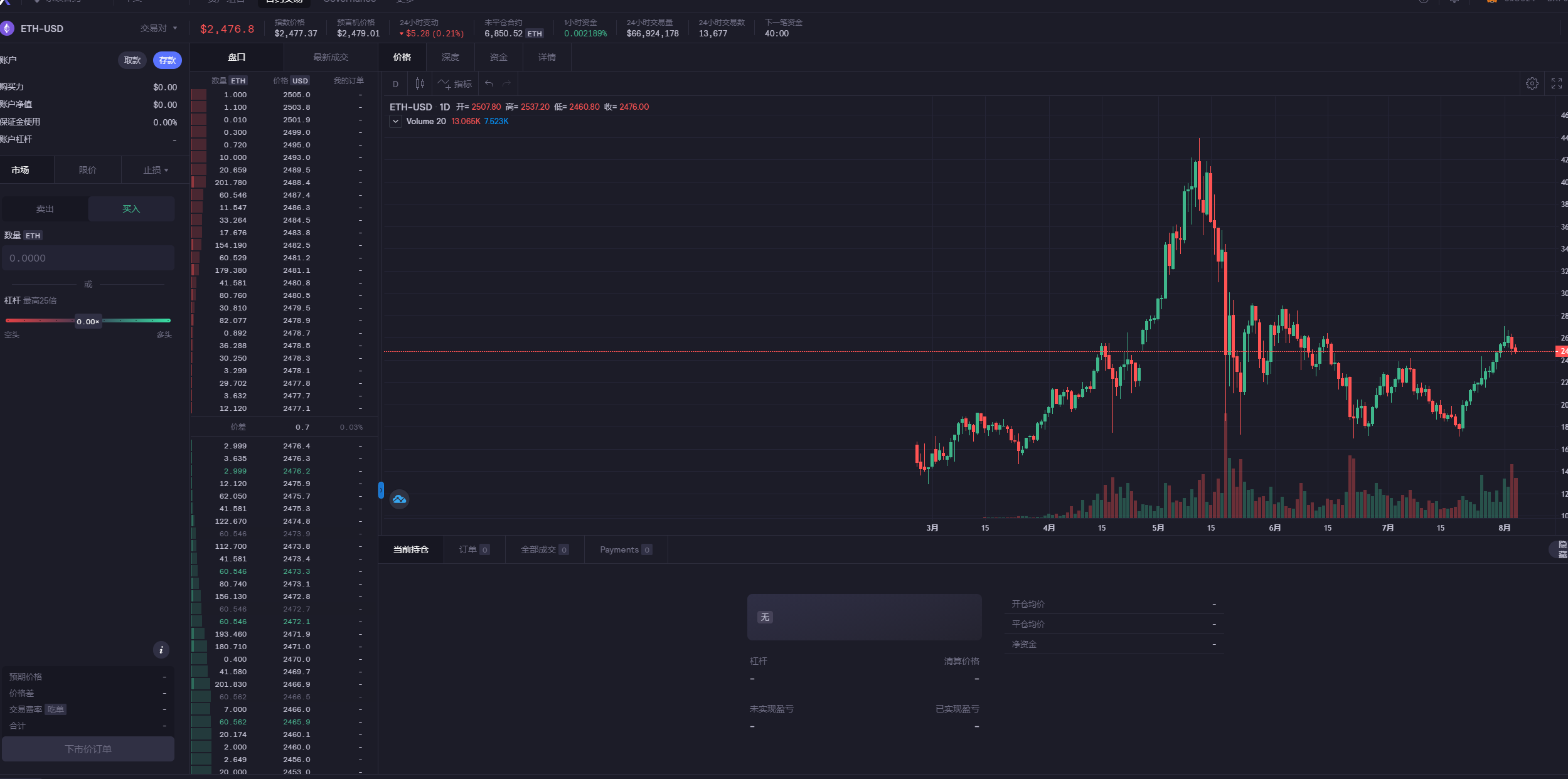Open chart settings gear icon

click(1532, 83)
